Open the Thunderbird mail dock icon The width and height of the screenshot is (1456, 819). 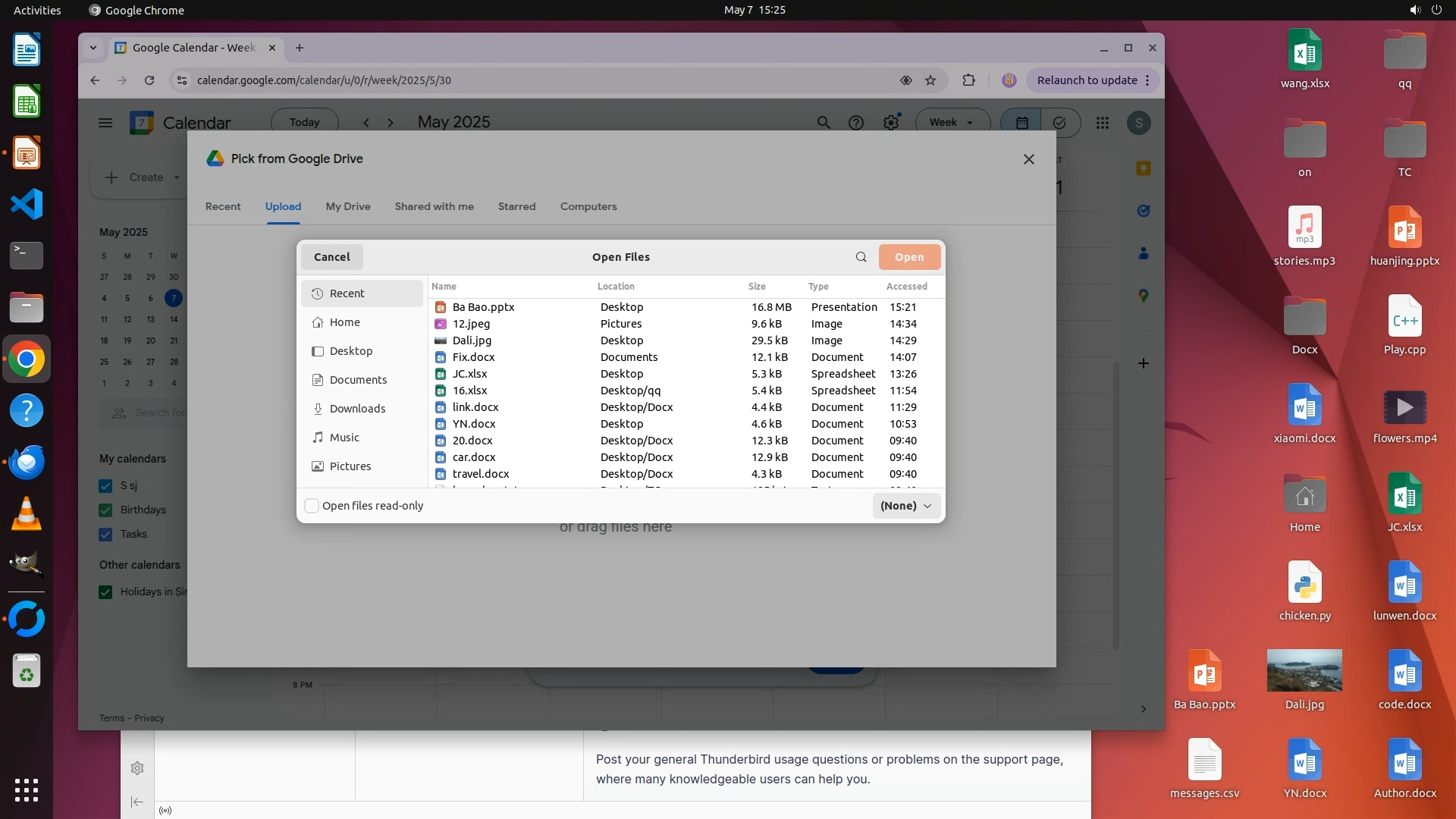(27, 462)
